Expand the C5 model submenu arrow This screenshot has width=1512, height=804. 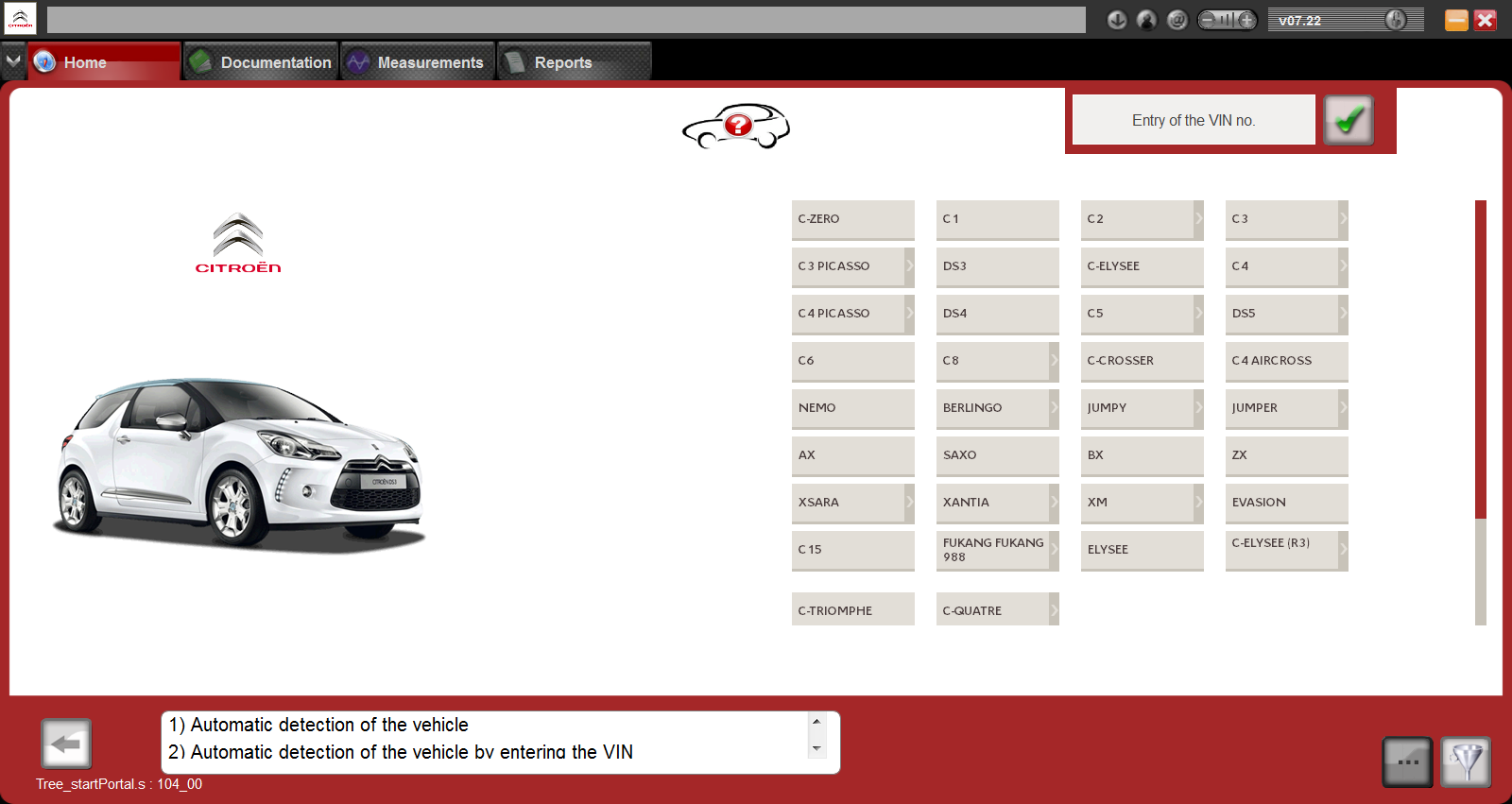click(x=1198, y=314)
